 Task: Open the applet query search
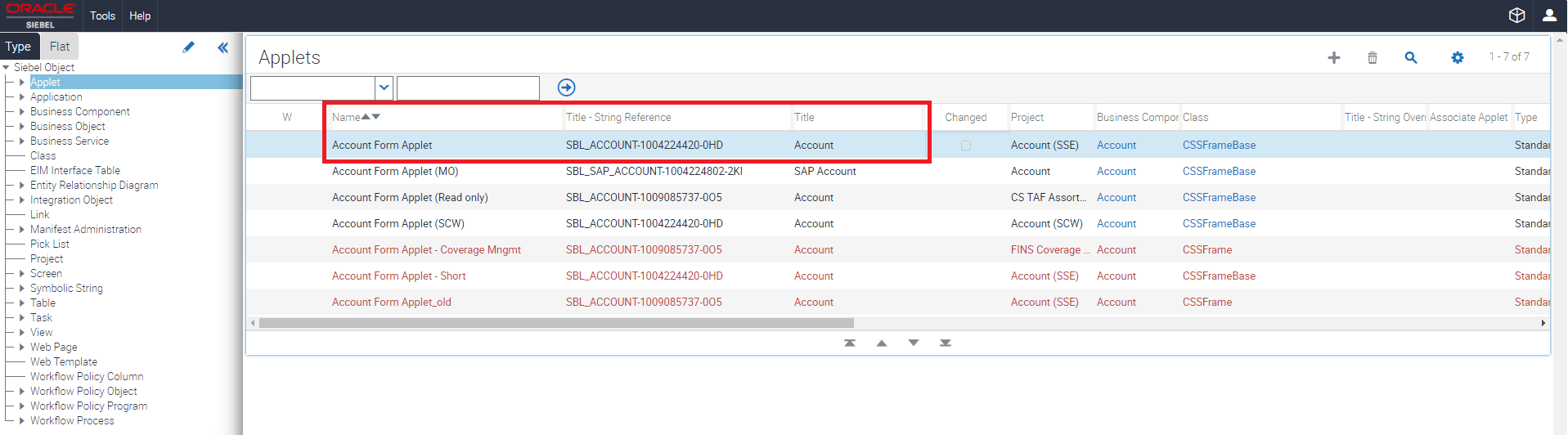pyautogui.click(x=1411, y=57)
